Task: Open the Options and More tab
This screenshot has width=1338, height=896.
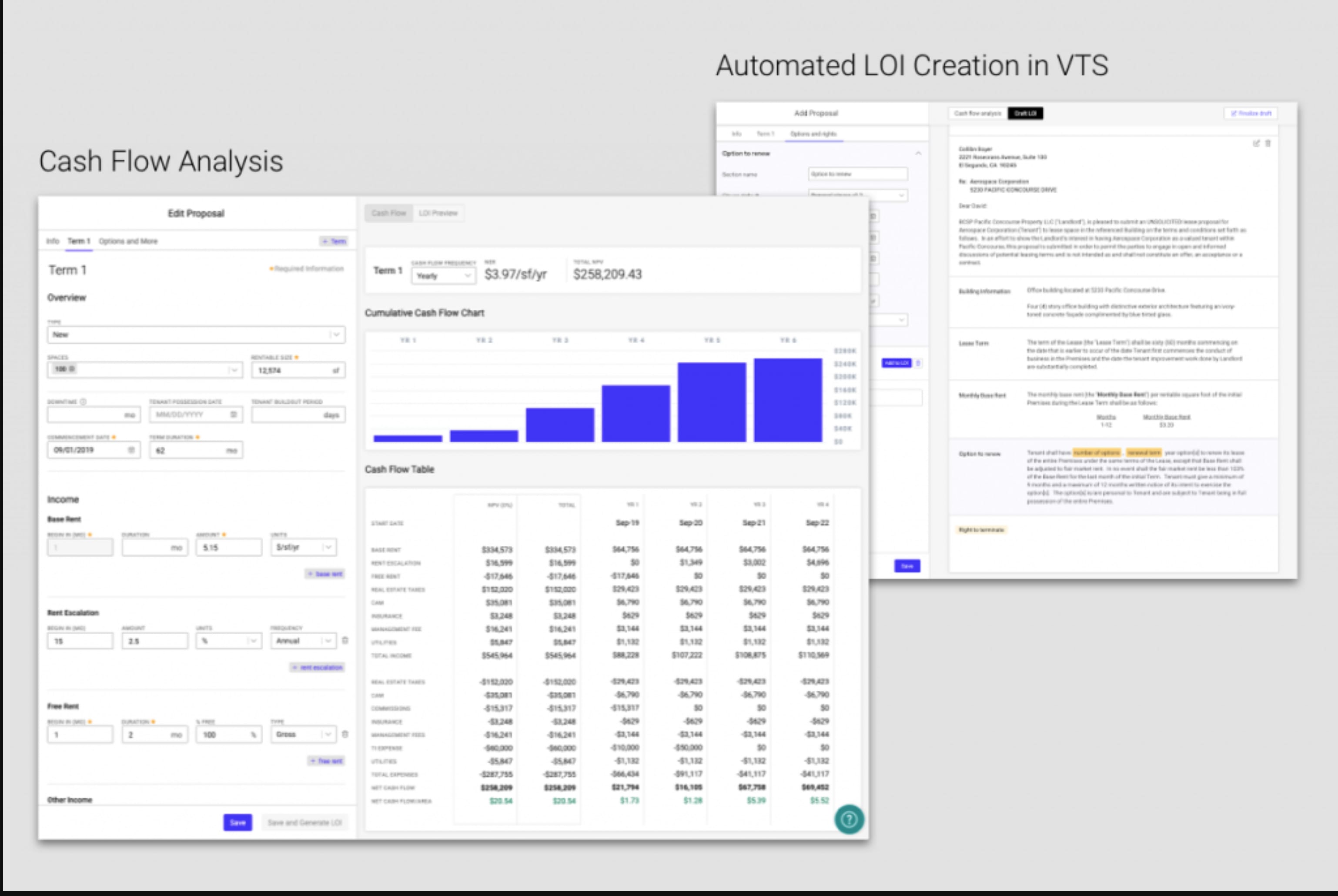Action: pyautogui.click(x=128, y=241)
